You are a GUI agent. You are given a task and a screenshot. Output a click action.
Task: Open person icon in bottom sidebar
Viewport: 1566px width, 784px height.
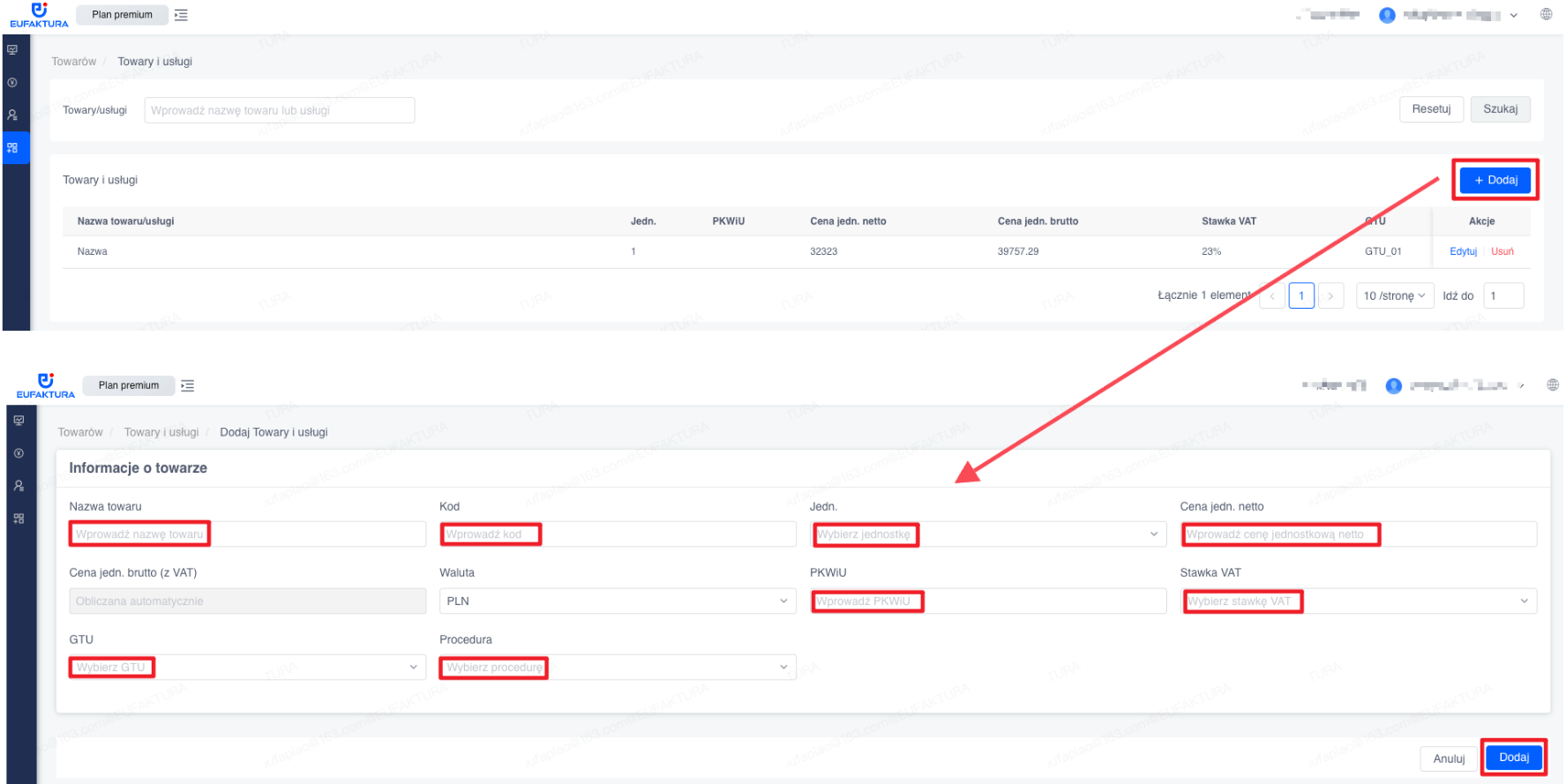(19, 486)
